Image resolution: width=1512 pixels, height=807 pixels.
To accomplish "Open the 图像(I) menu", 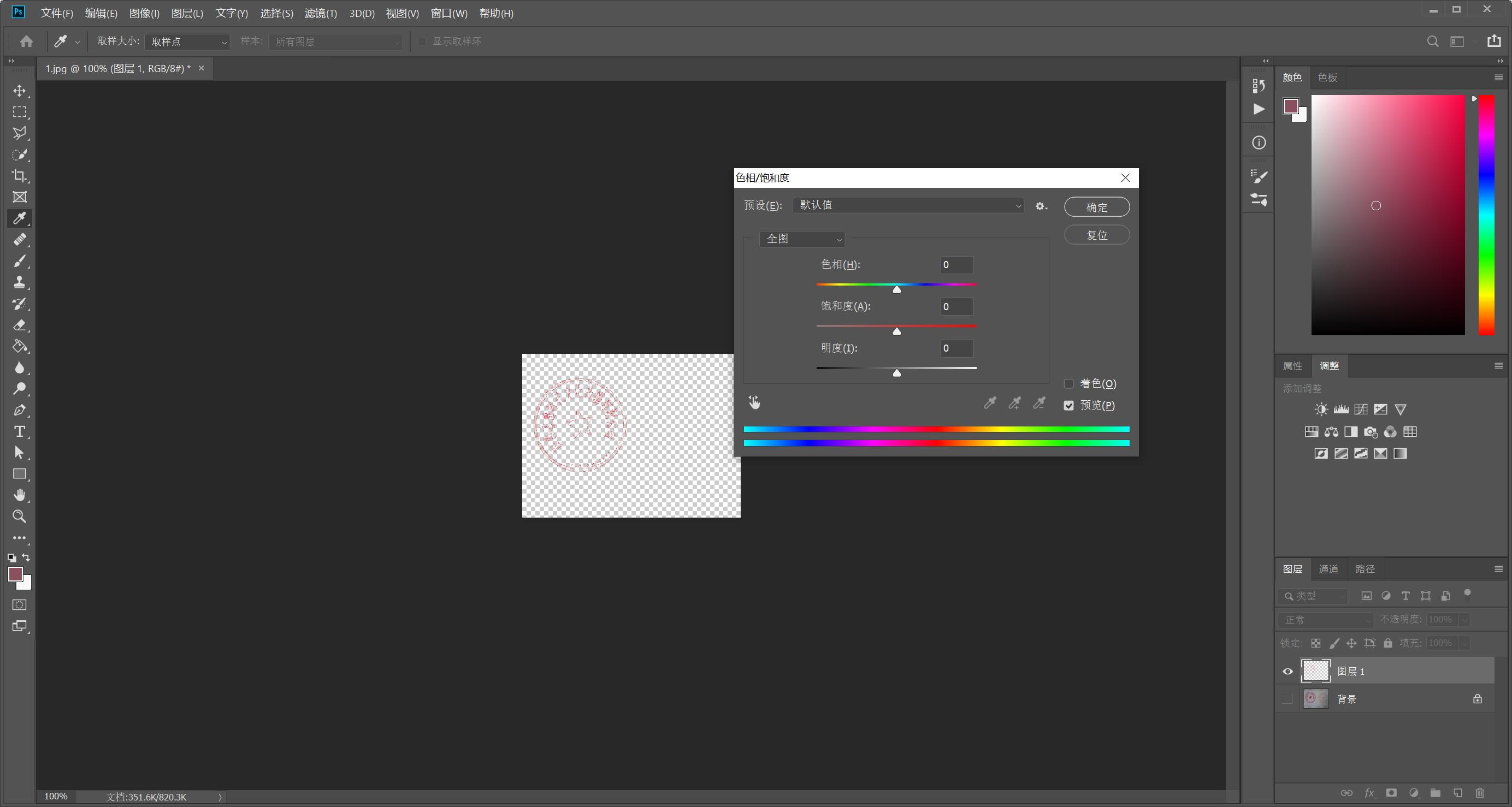I will [x=144, y=13].
